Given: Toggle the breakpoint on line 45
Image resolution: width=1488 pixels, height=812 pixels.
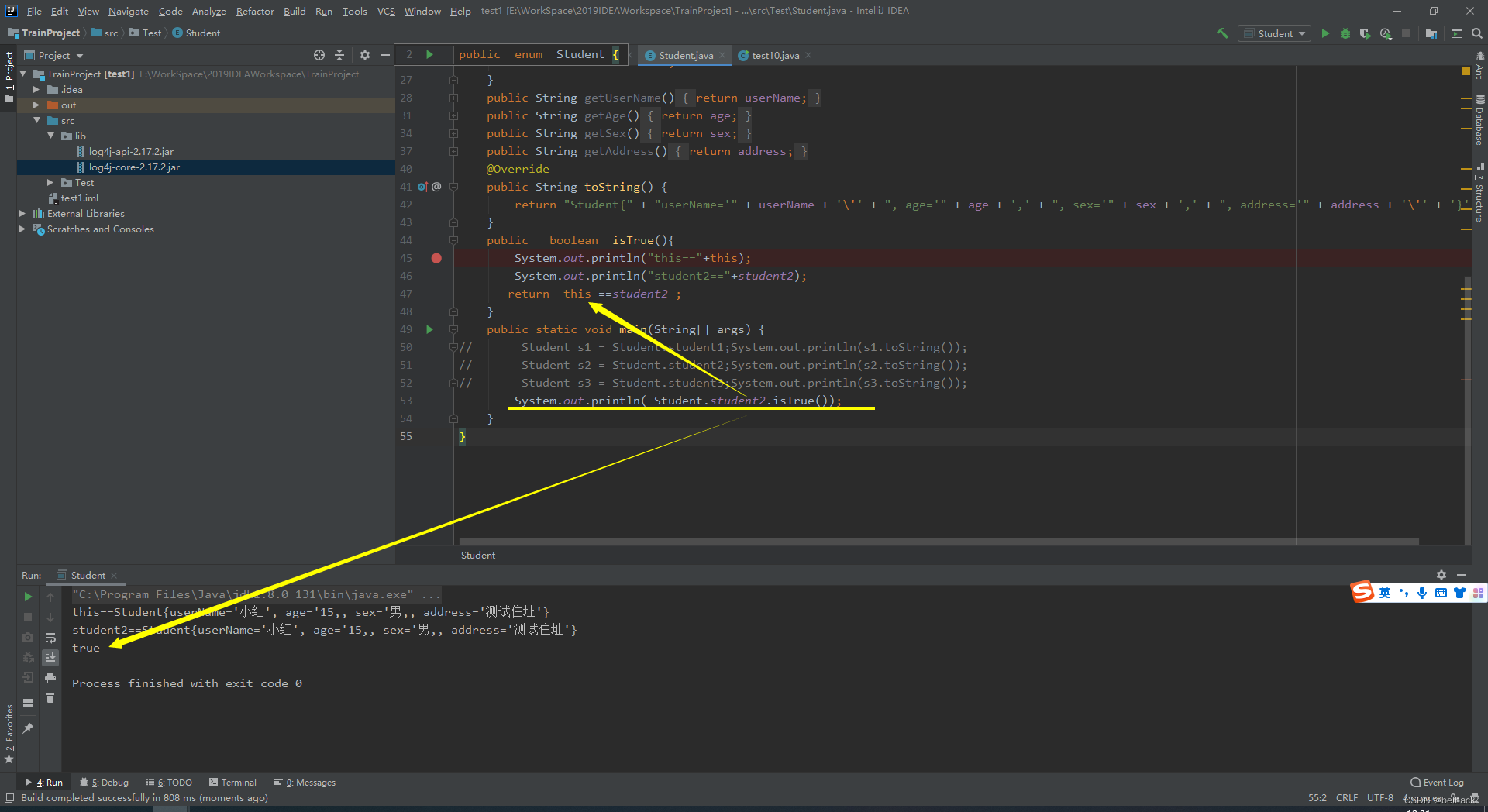Looking at the screenshot, I should 436,258.
